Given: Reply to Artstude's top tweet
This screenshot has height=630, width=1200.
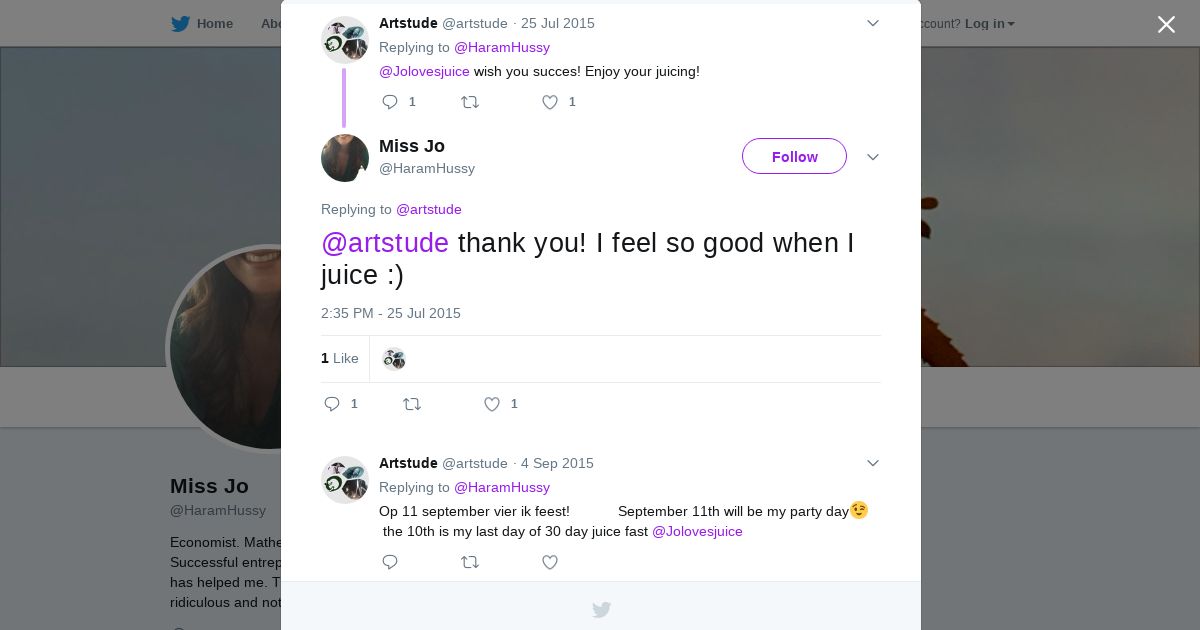Looking at the screenshot, I should click(x=390, y=102).
